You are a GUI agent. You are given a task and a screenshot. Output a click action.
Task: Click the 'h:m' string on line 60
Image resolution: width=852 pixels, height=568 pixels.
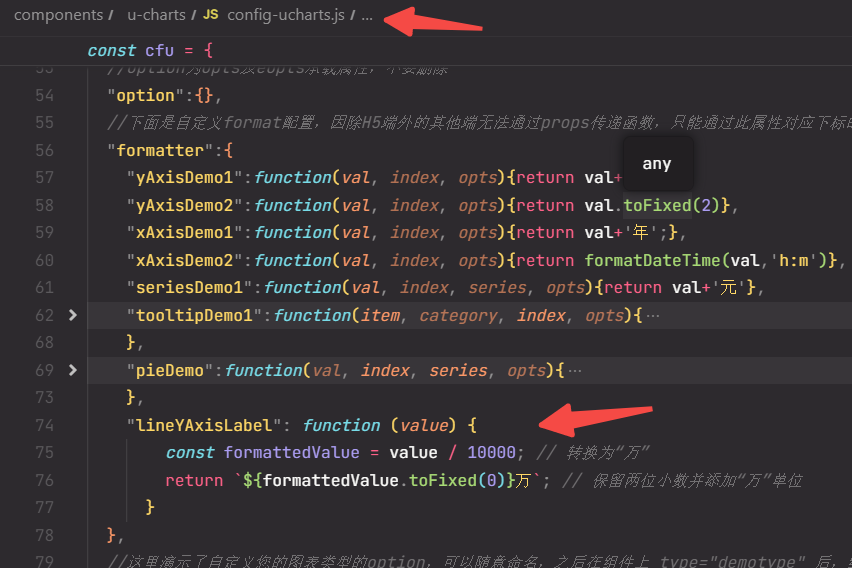[x=794, y=260]
